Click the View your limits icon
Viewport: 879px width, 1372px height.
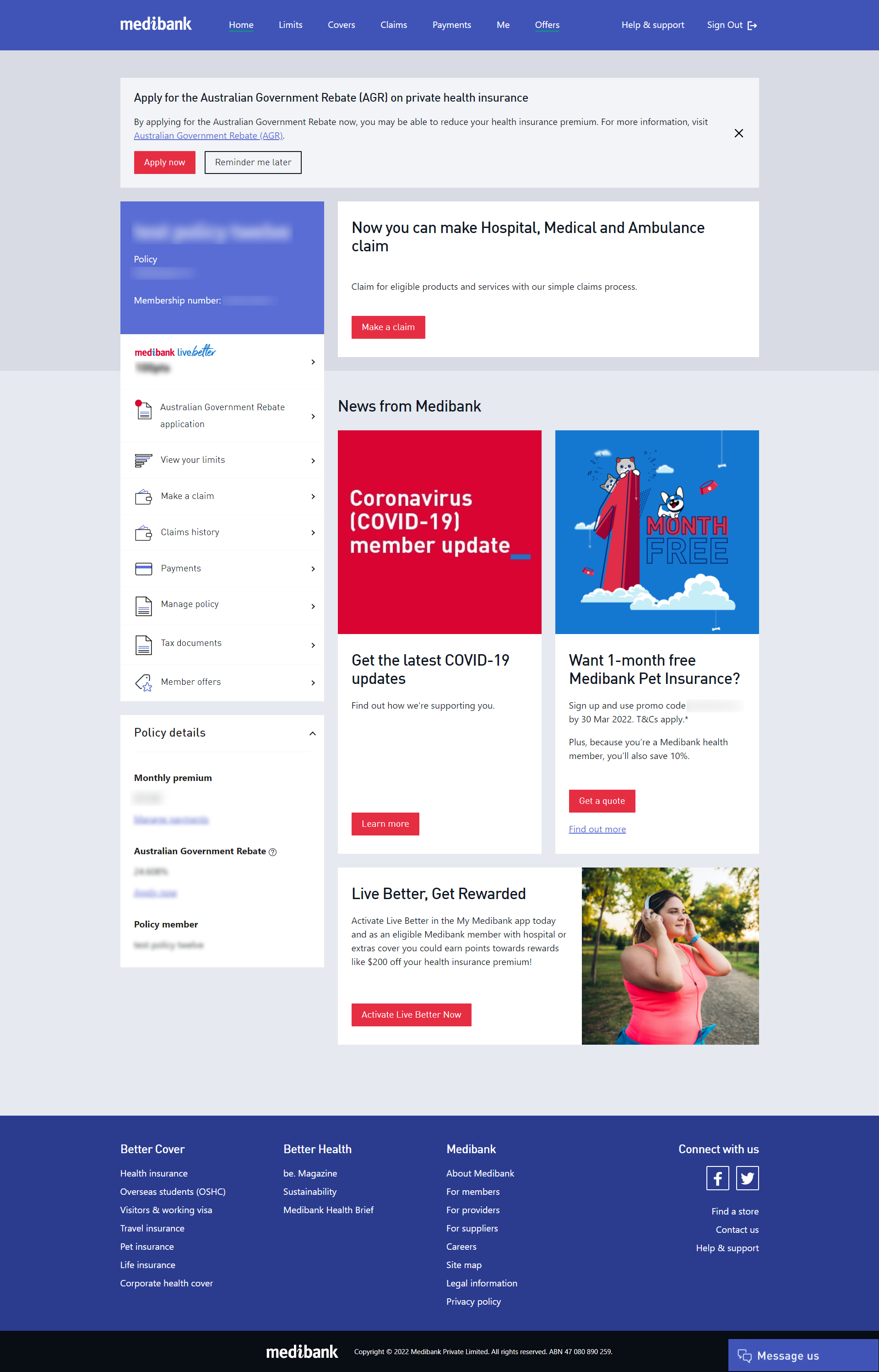click(x=143, y=459)
